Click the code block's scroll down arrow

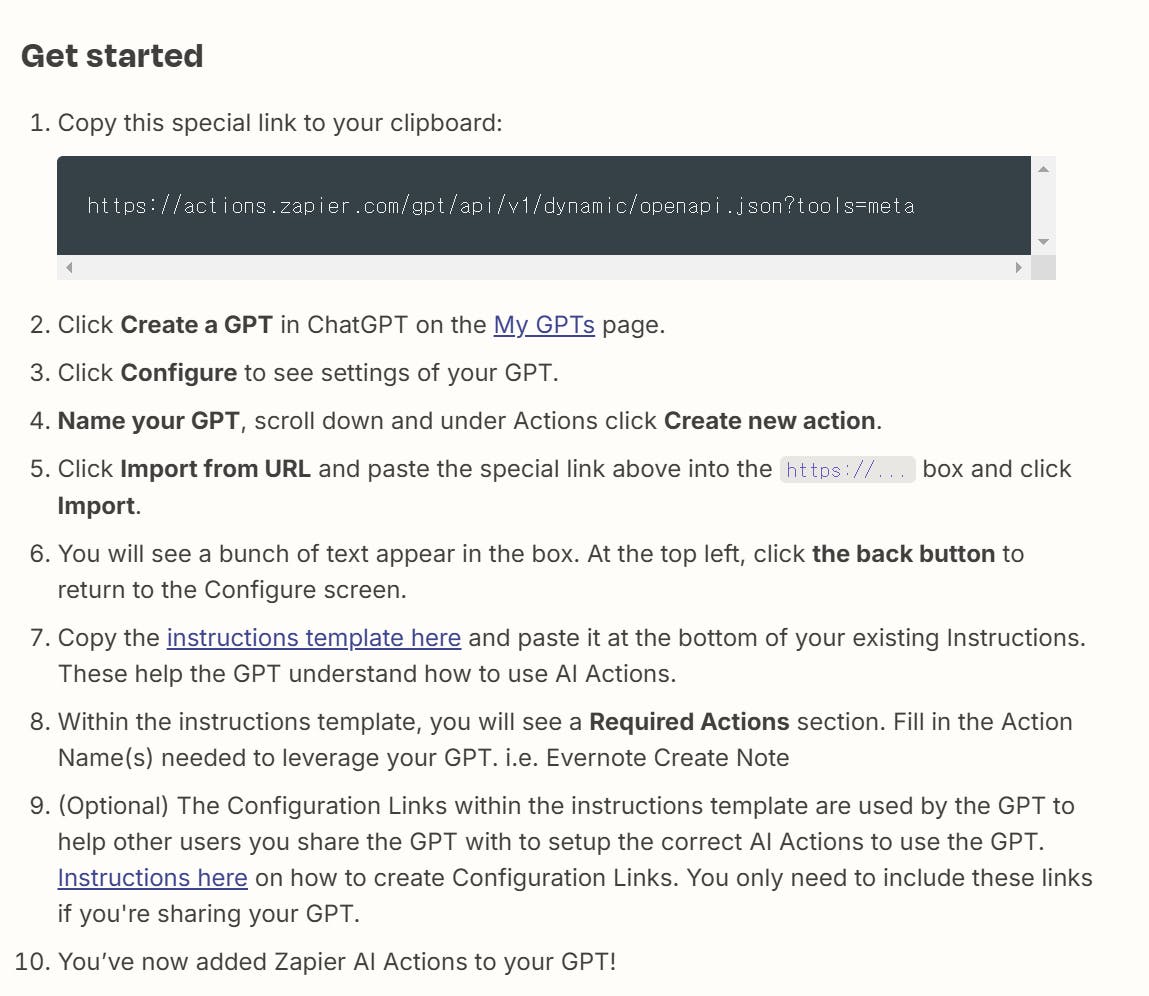(x=1043, y=242)
